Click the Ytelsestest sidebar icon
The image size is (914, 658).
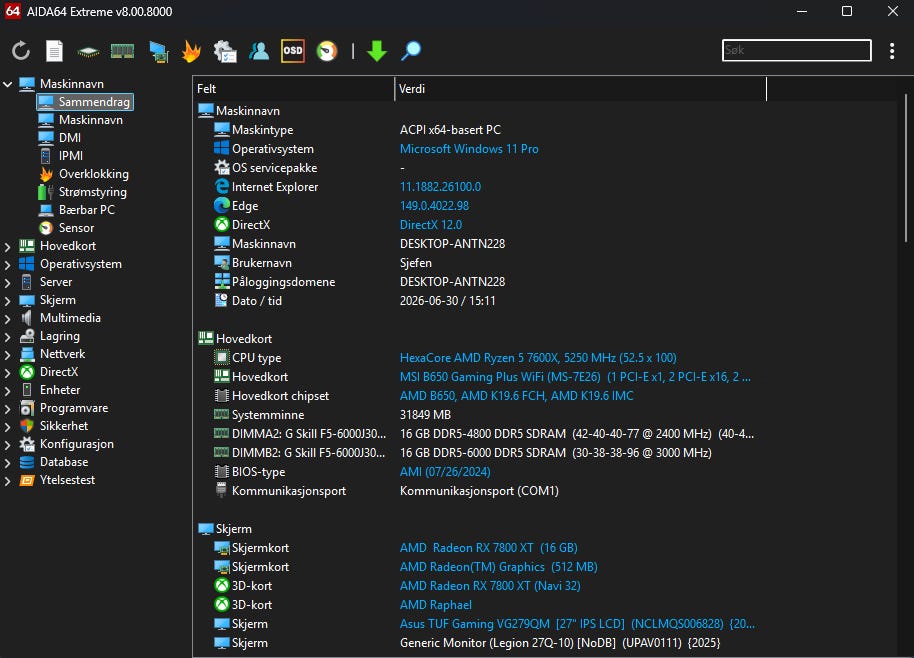point(27,480)
